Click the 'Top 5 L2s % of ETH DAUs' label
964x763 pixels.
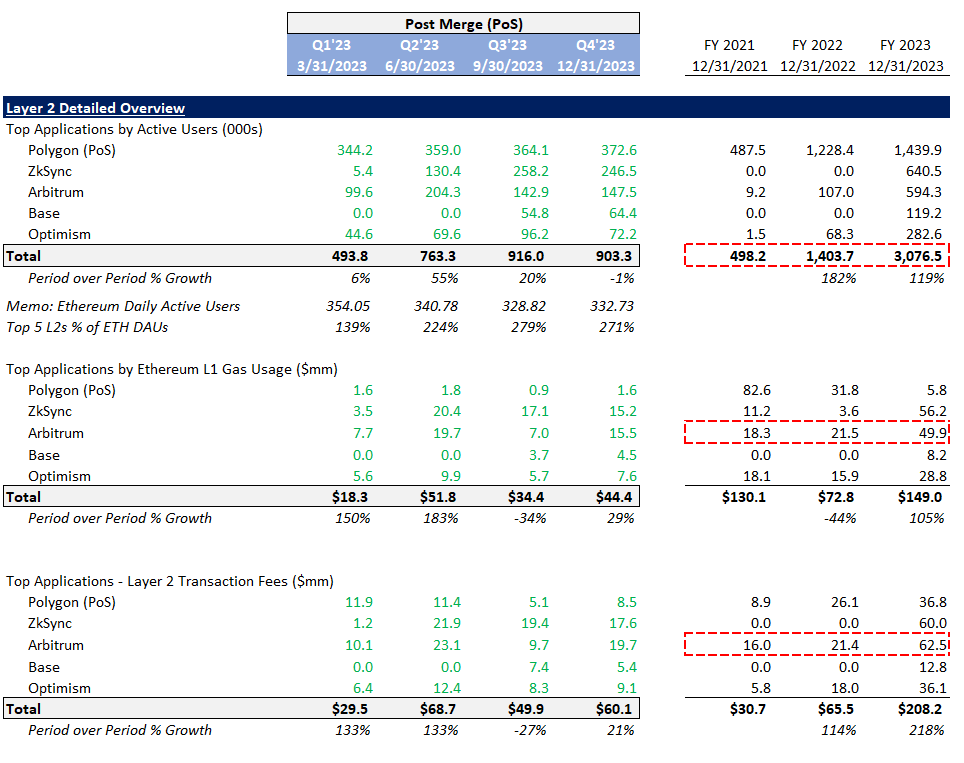click(x=87, y=327)
